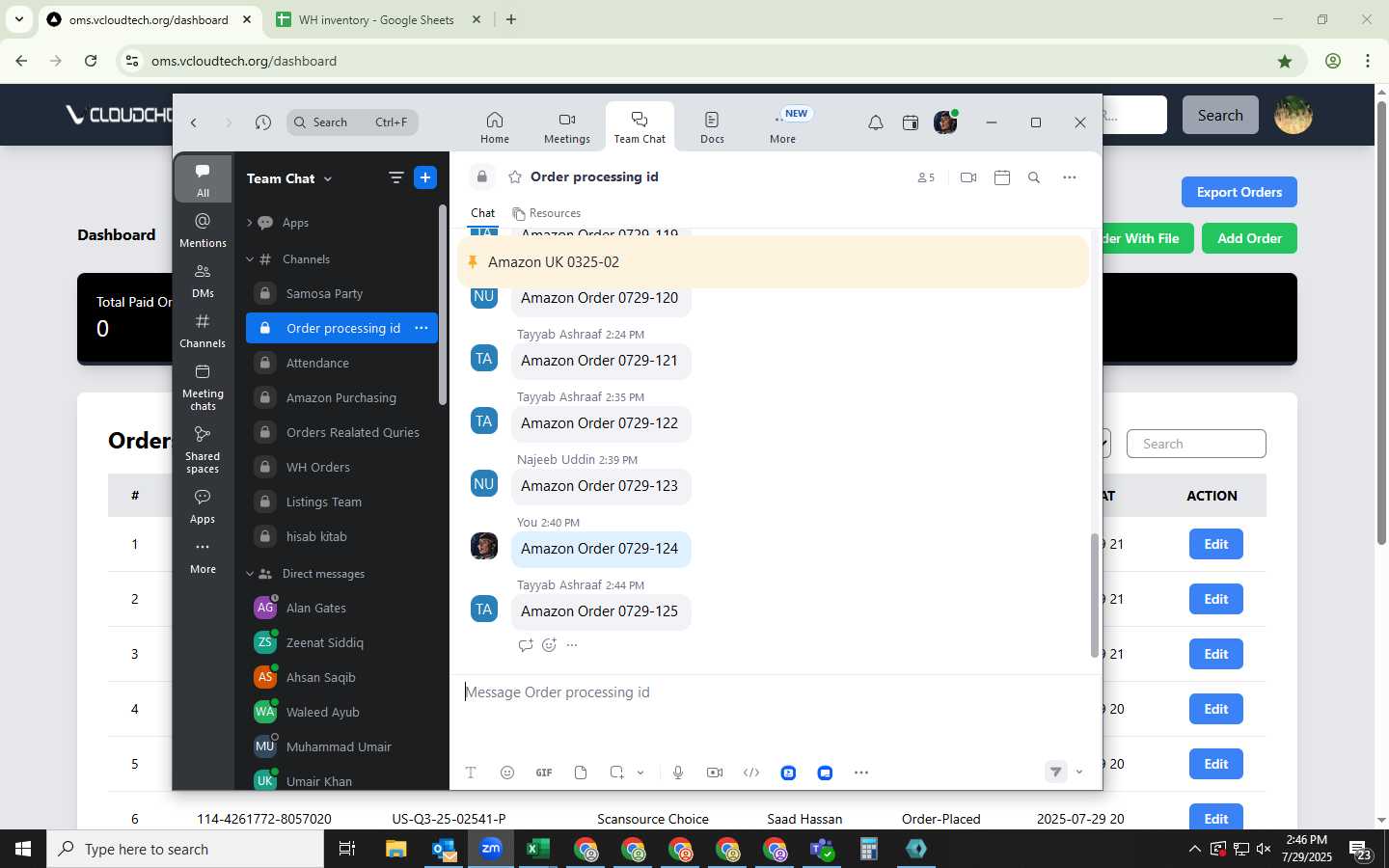
Task: Open channel header more options
Action: [1069, 177]
